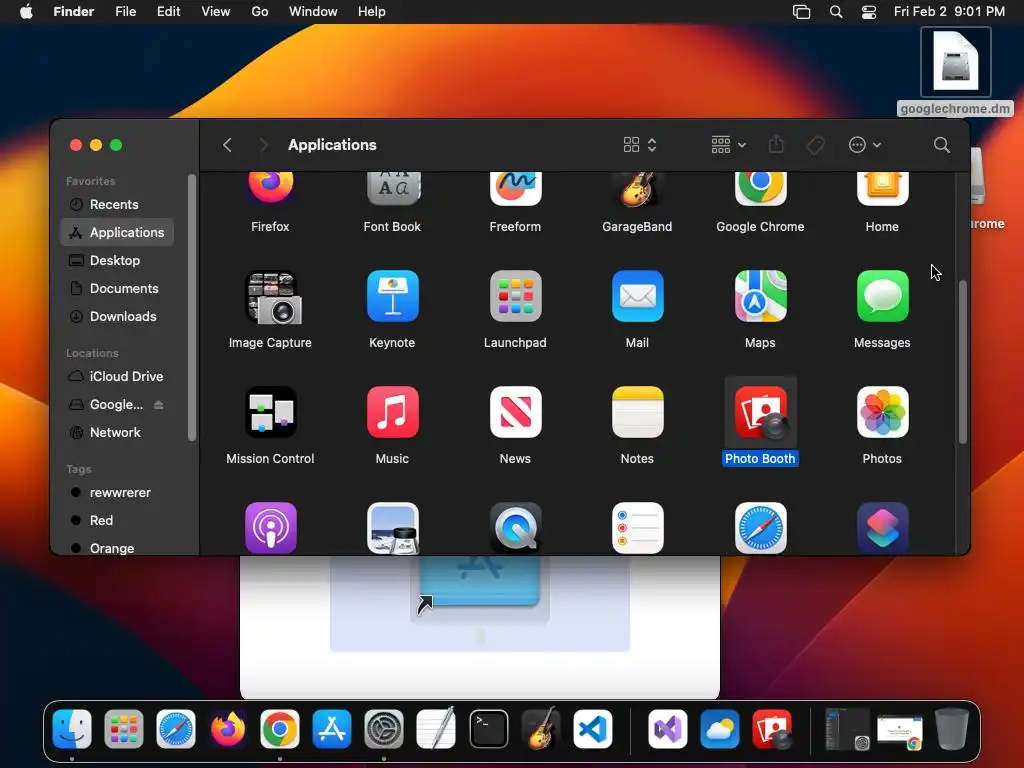The width and height of the screenshot is (1024, 768).
Task: Select the Freeform app icon
Action: (515, 190)
